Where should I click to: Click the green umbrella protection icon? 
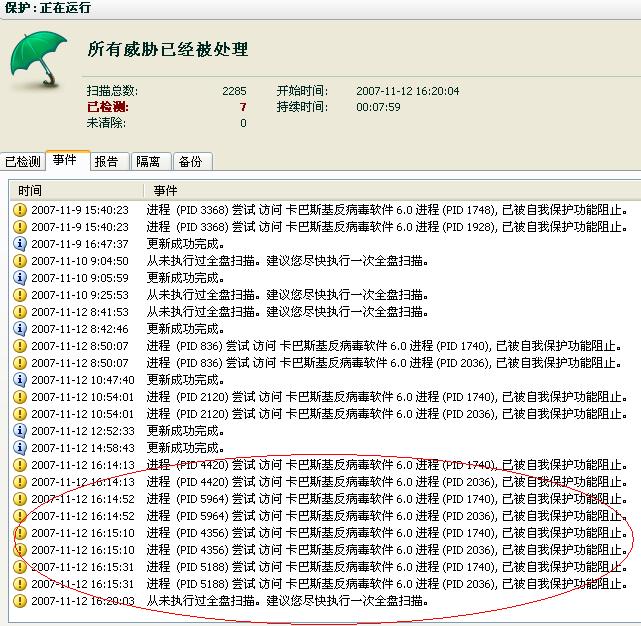38,59
